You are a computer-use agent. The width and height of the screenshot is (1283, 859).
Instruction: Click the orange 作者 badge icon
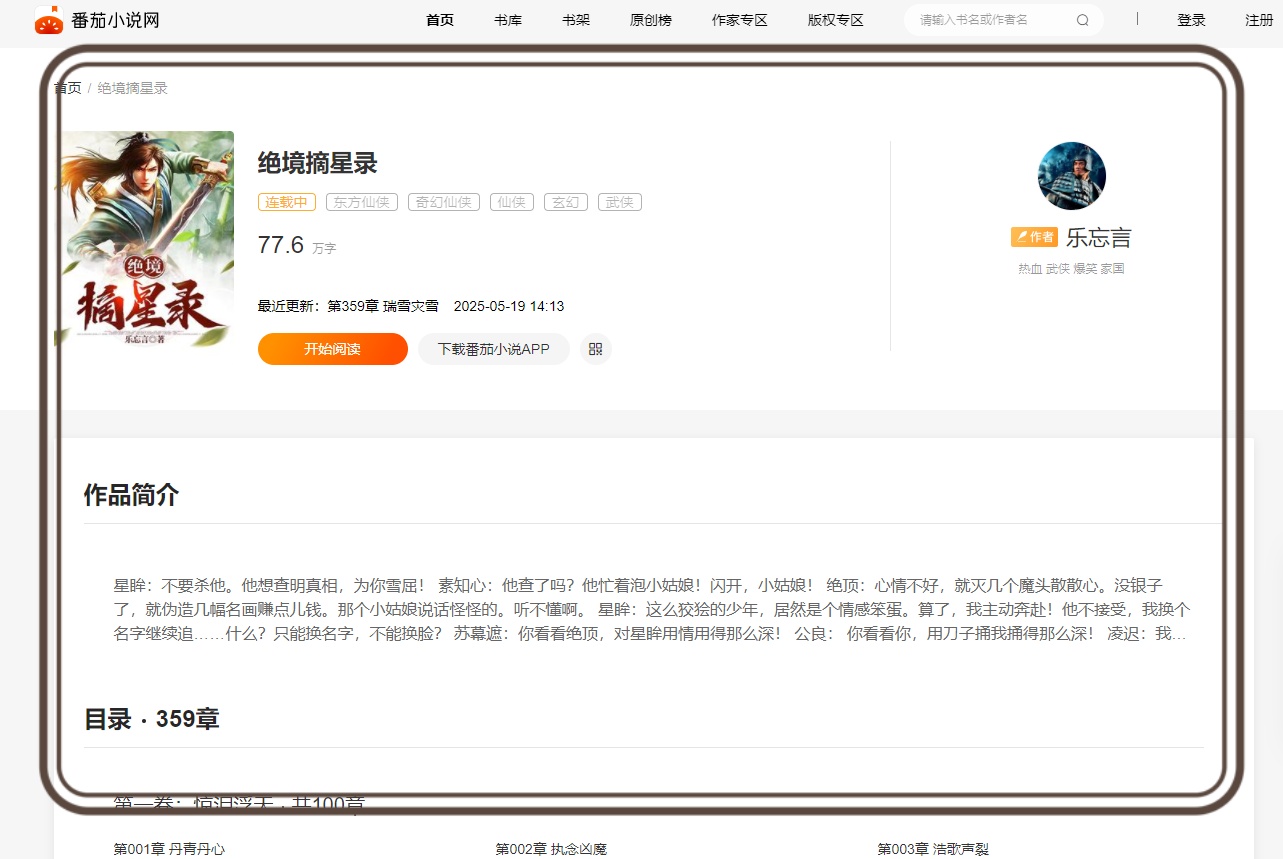(x=1034, y=237)
